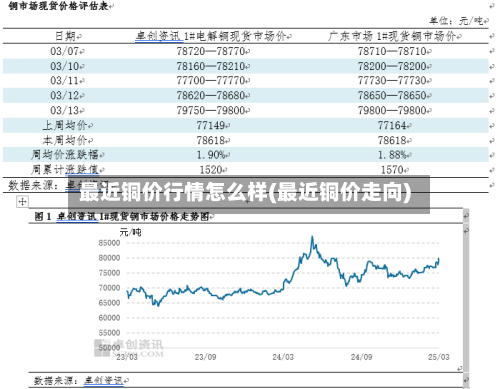Click the Guangdong price cell 78650—78650

click(x=392, y=96)
